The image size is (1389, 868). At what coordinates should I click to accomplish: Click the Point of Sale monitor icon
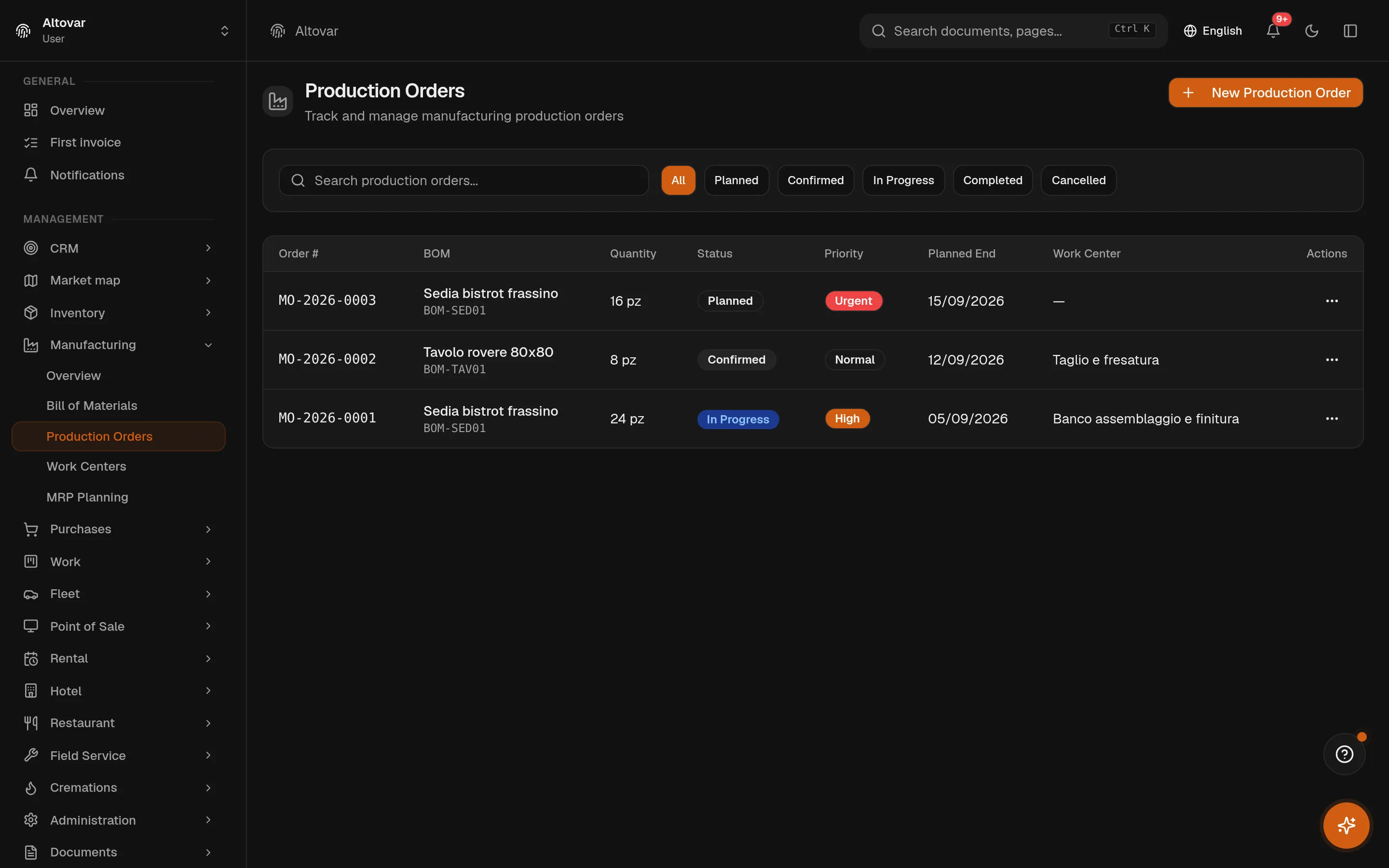(x=31, y=626)
